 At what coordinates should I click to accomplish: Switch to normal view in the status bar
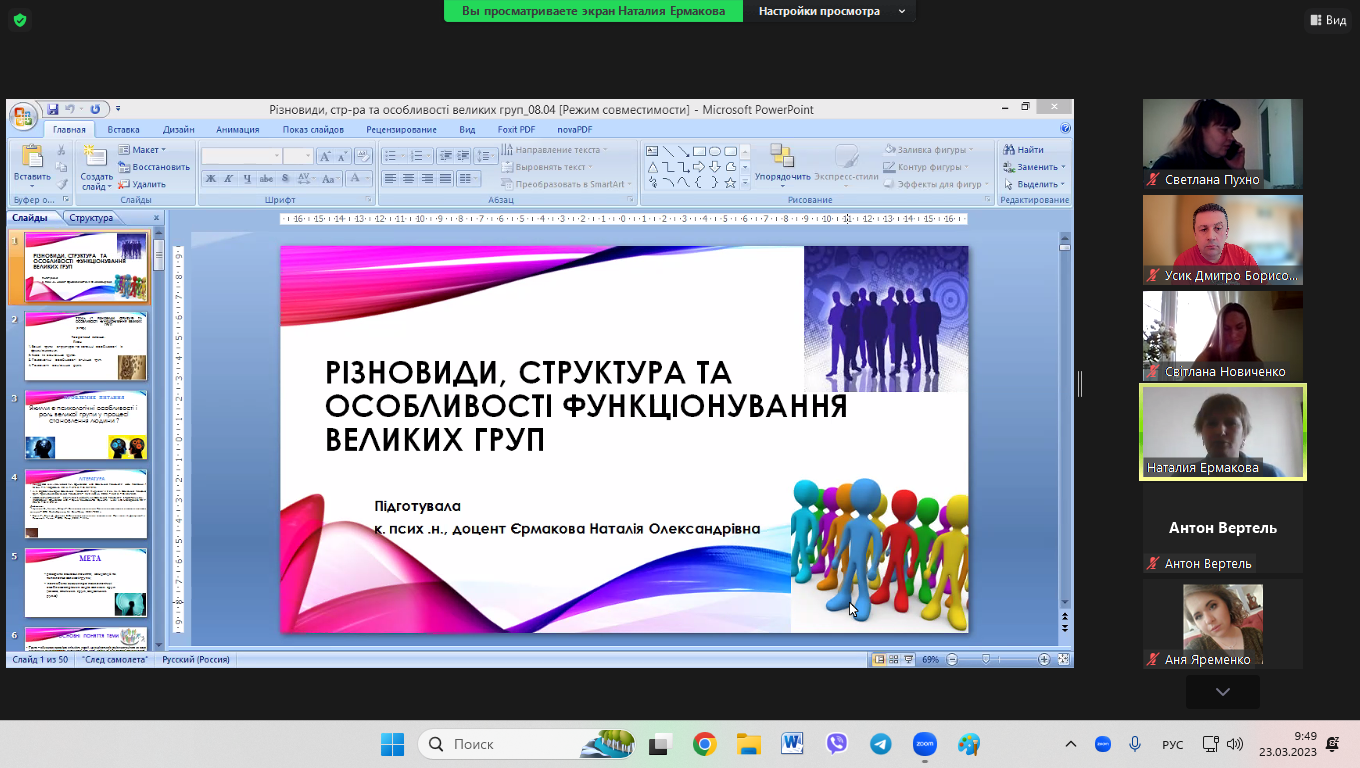(x=879, y=660)
